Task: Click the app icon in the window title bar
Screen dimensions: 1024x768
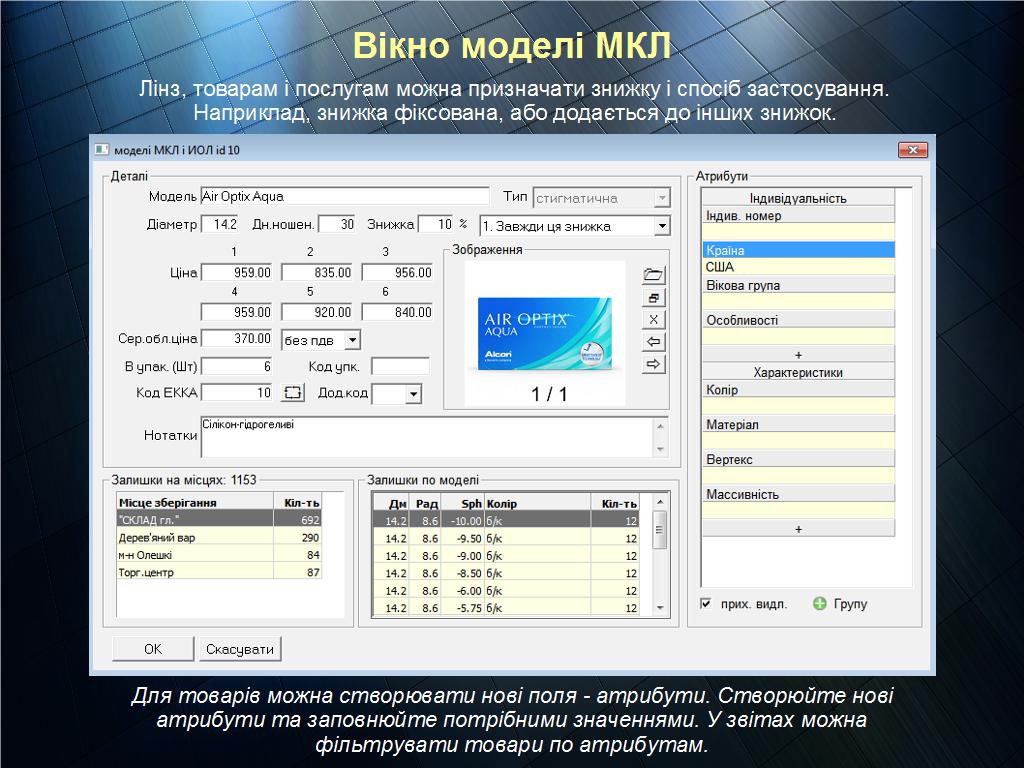Action: [101, 150]
